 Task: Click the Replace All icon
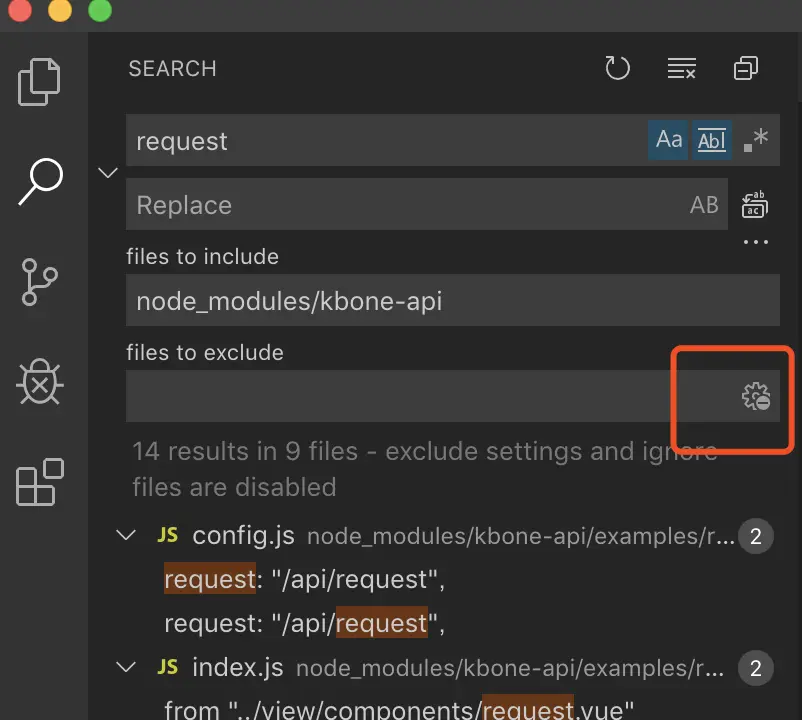(x=755, y=205)
